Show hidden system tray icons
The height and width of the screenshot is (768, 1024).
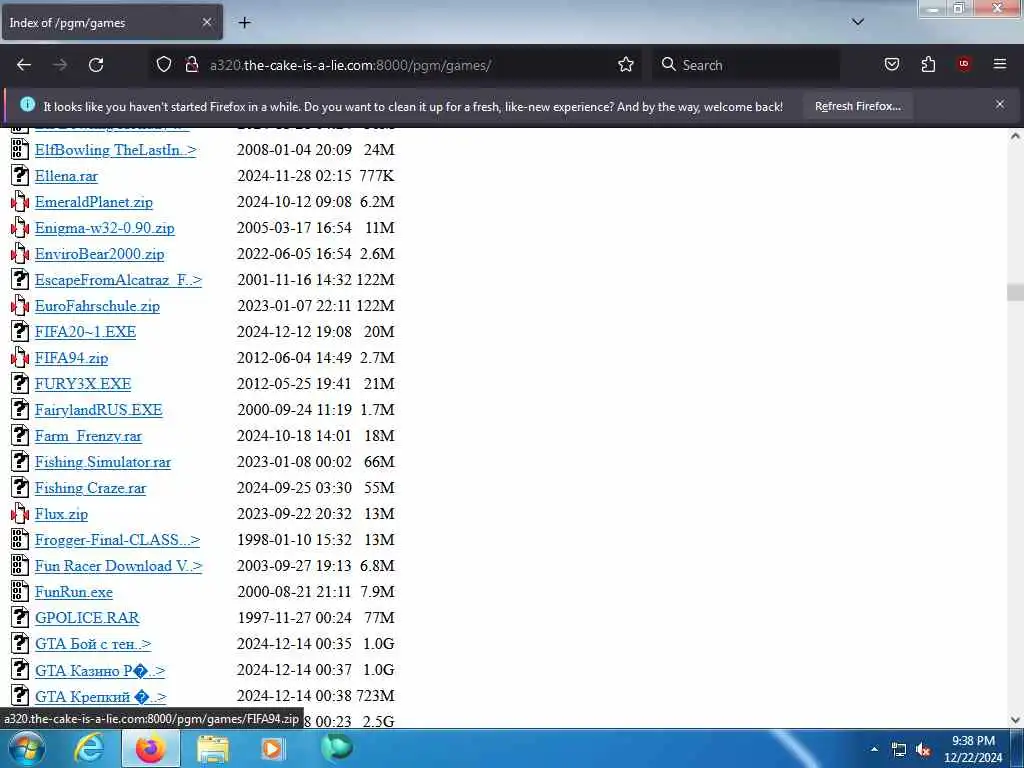[874, 749]
